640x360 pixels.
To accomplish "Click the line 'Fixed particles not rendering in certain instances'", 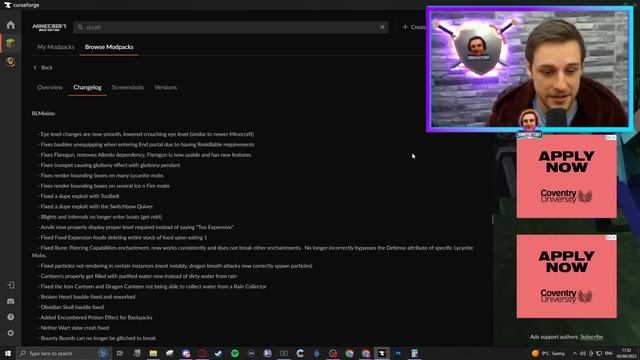I will 175,266.
